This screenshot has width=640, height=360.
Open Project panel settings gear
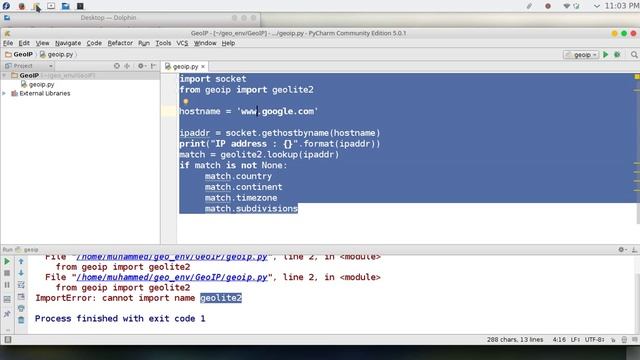(x=141, y=66)
